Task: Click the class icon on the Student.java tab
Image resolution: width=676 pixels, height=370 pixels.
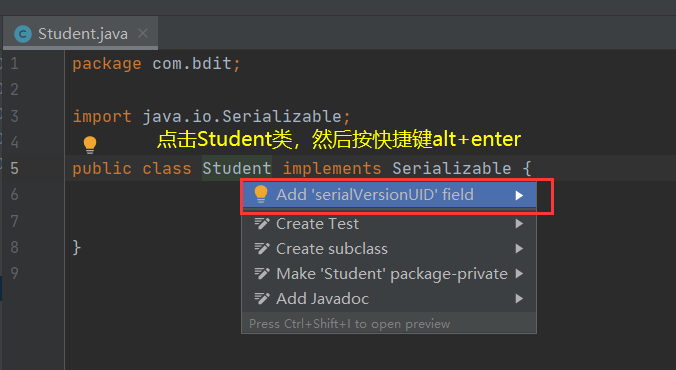Action: (23, 34)
